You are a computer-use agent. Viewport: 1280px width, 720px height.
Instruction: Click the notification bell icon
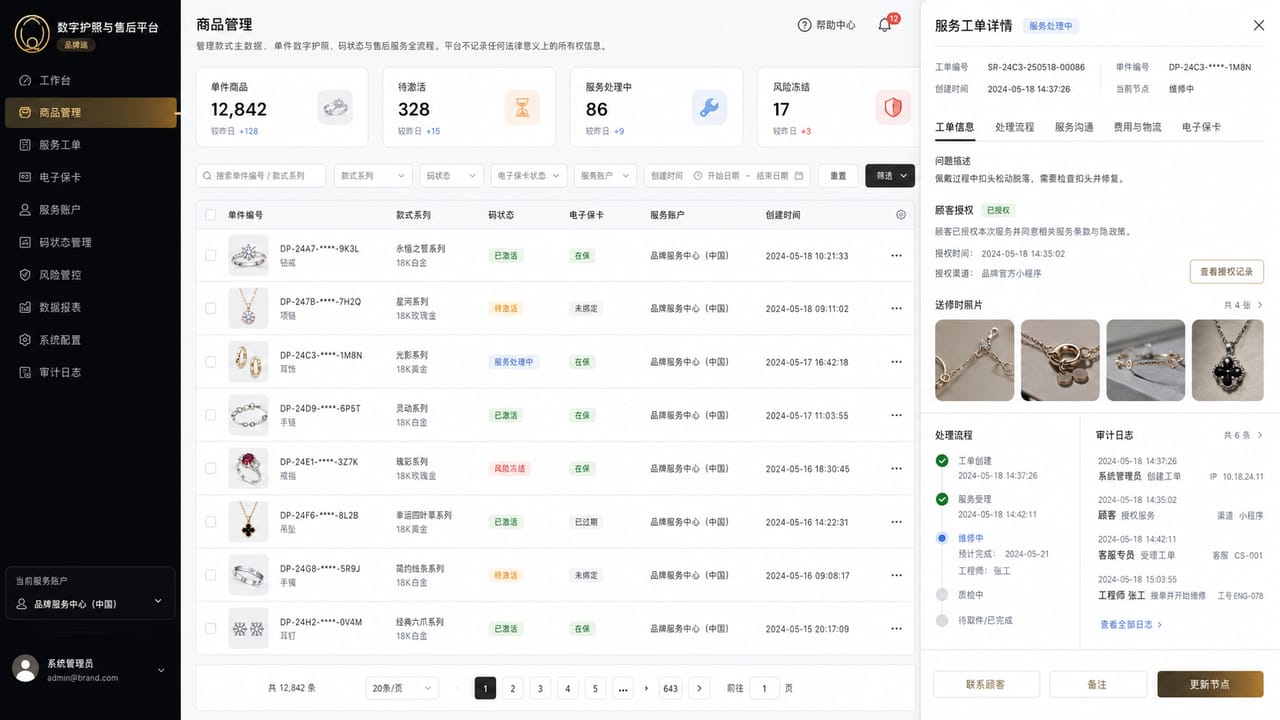click(884, 25)
